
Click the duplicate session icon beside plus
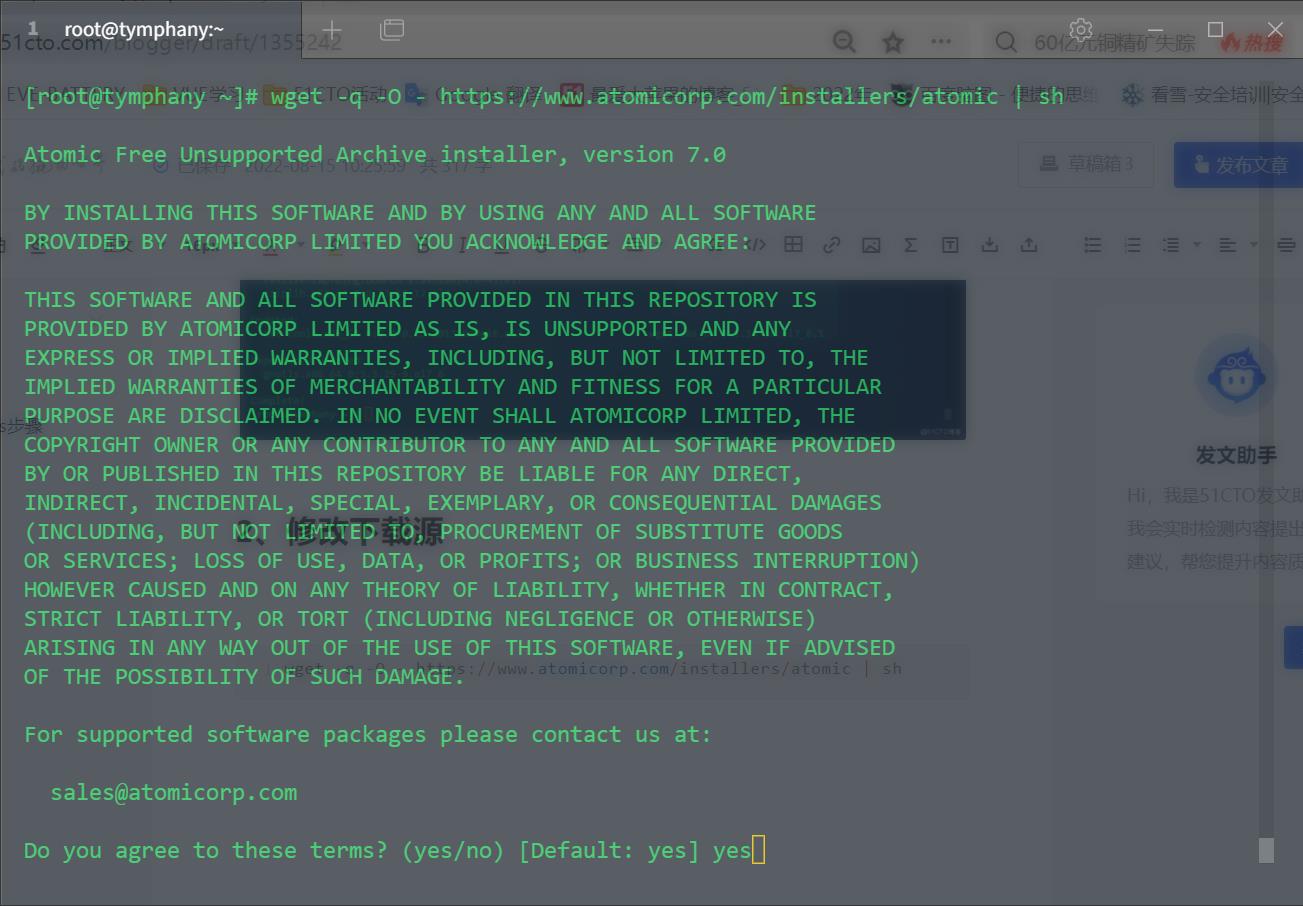pos(392,30)
